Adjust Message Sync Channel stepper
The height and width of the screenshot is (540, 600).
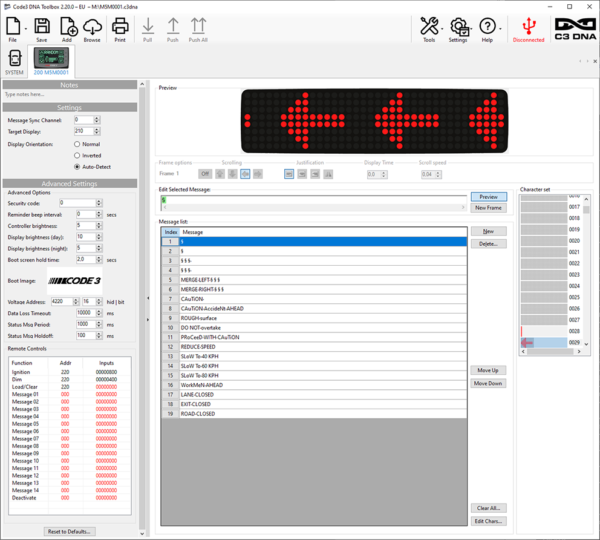[97, 120]
